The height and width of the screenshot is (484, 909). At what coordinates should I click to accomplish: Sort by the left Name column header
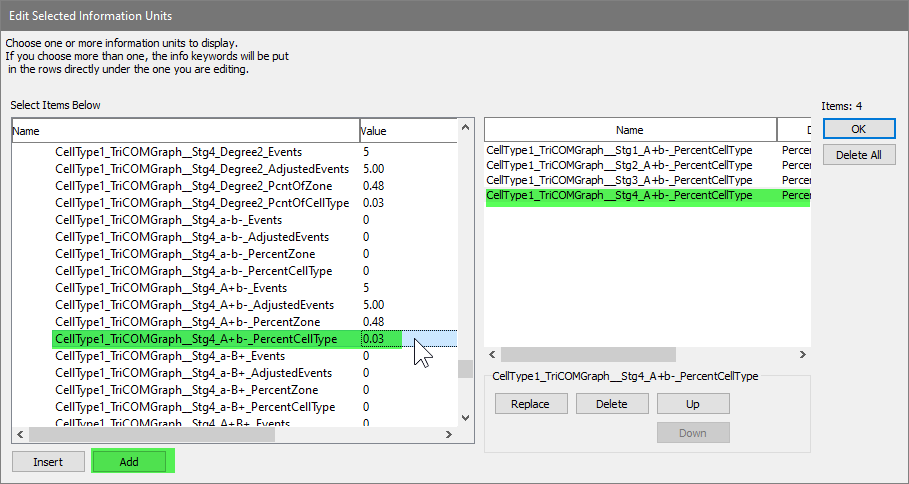click(185, 131)
